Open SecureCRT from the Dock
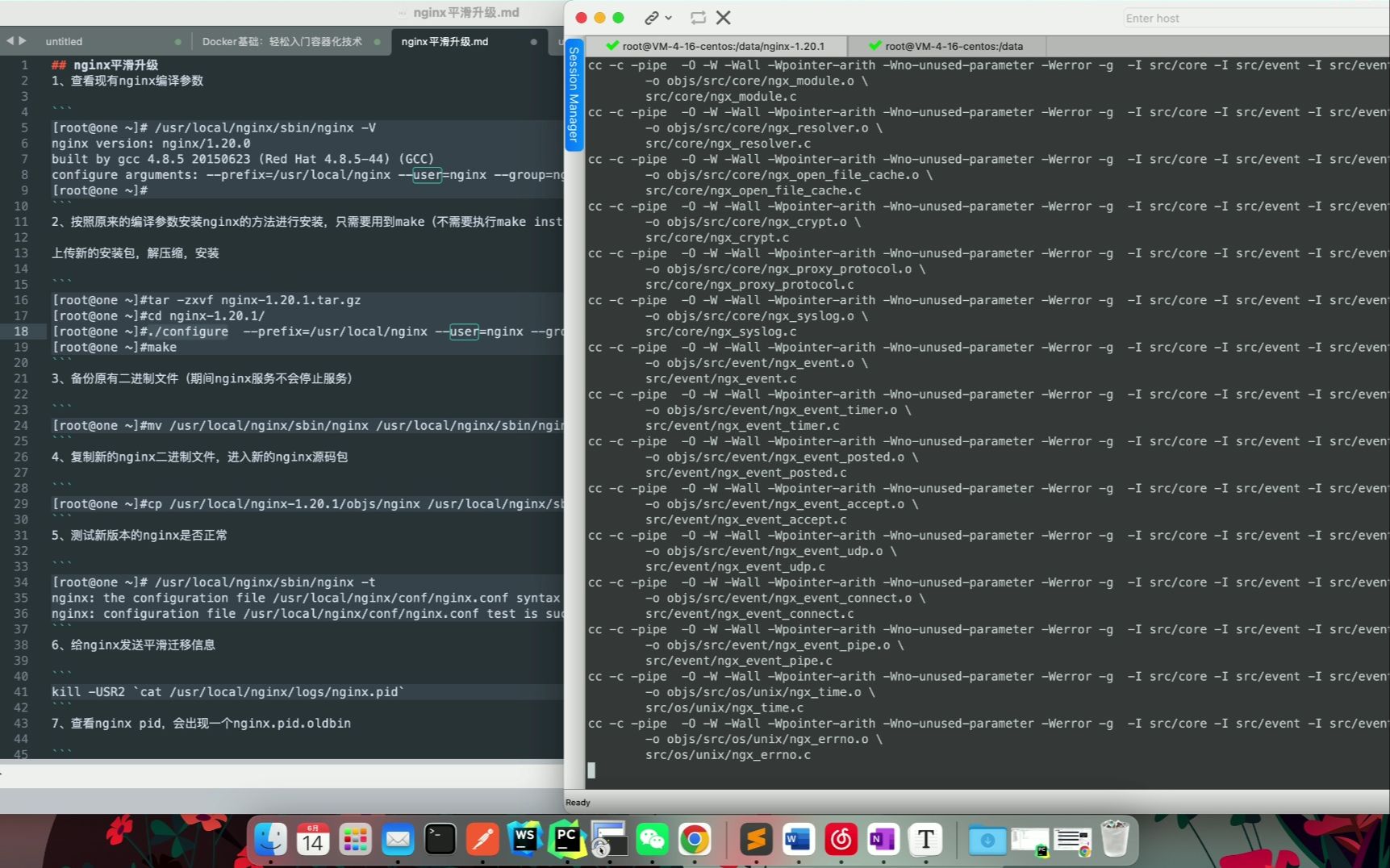Viewport: 1390px width, 868px height. tap(609, 840)
